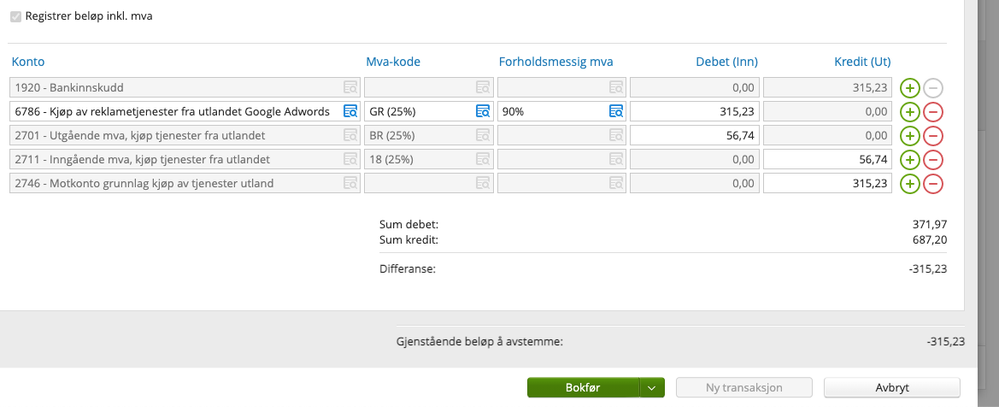The image size is (999, 407).
Task: Open Forholdsmessig mva lookup on 2701 row
Action: pos(615,136)
